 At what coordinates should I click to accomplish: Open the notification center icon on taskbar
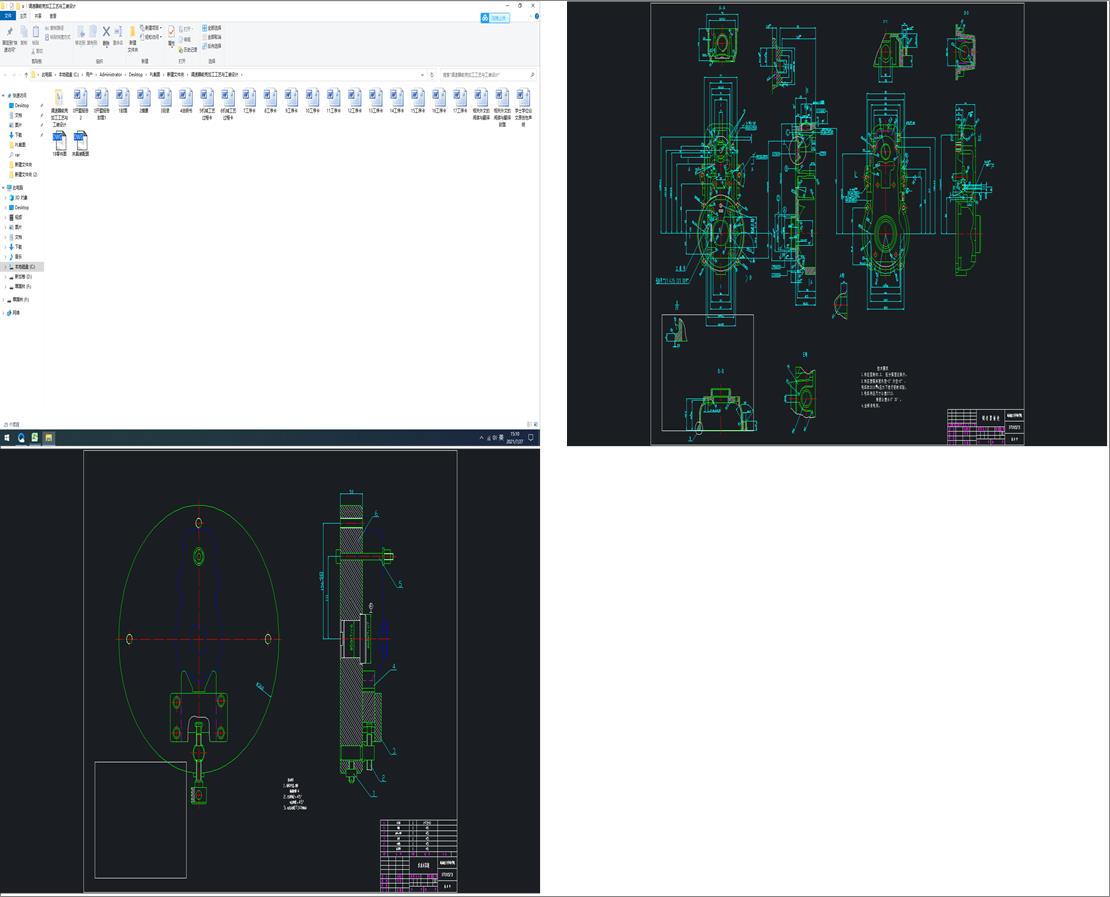pos(531,438)
